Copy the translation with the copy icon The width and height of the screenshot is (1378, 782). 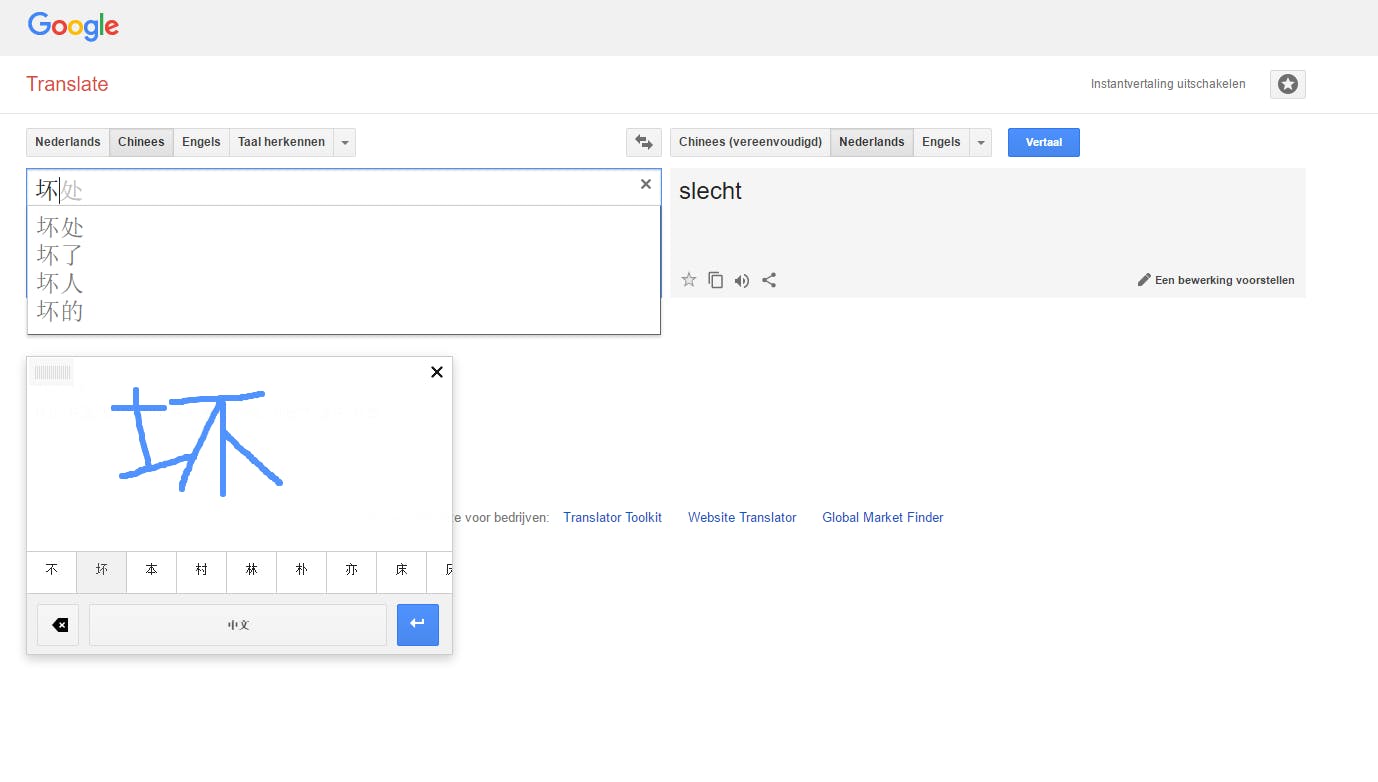(715, 280)
